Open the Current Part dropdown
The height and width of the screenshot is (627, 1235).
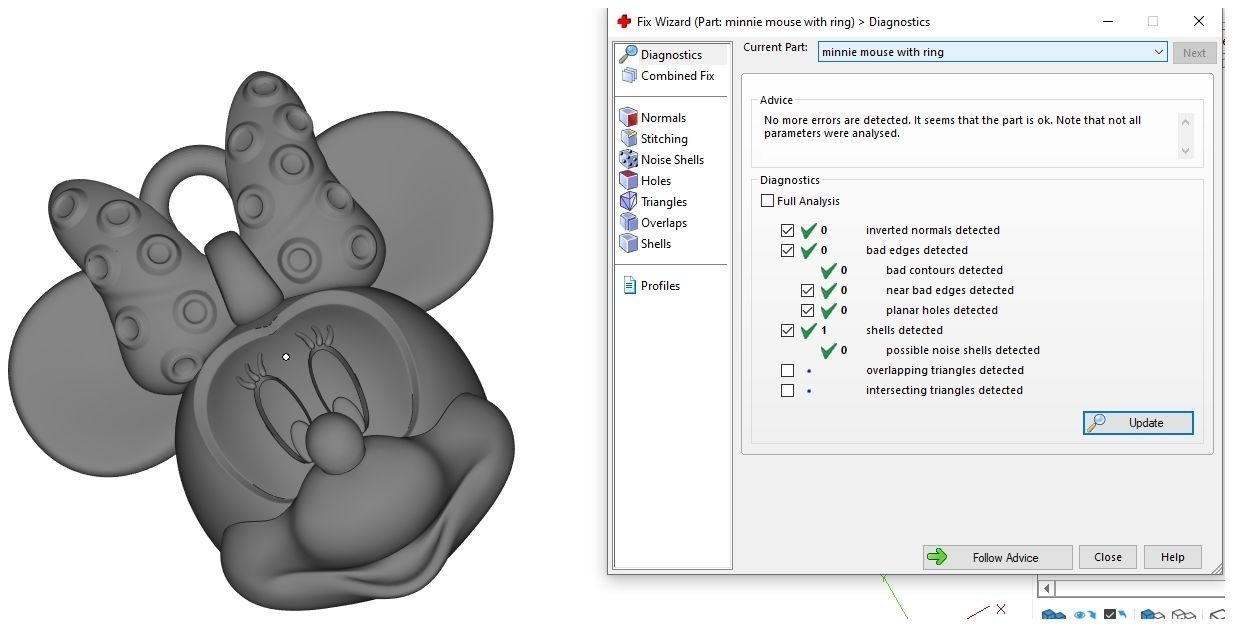click(992, 52)
